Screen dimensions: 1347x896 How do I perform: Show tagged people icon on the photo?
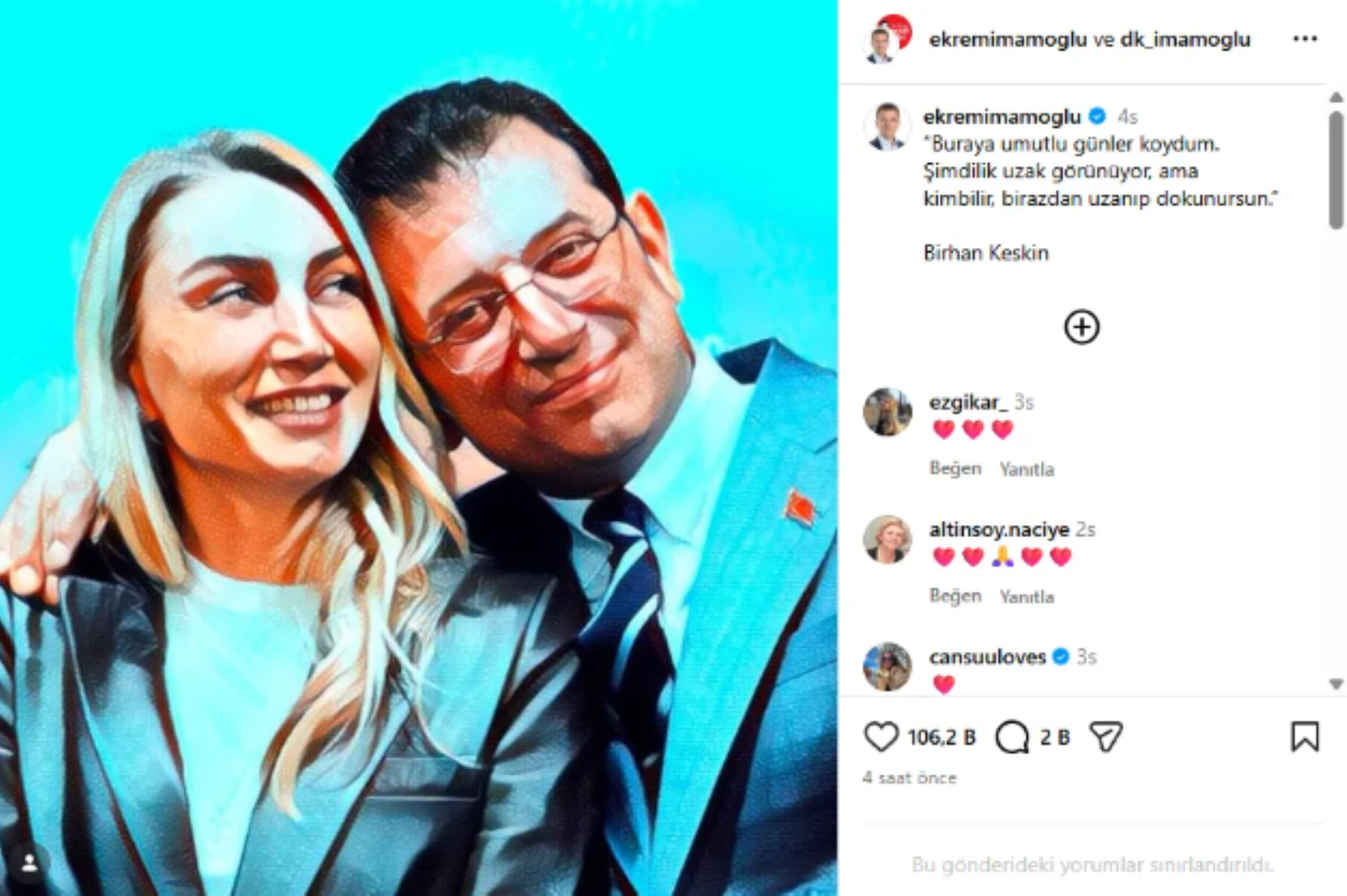29,864
